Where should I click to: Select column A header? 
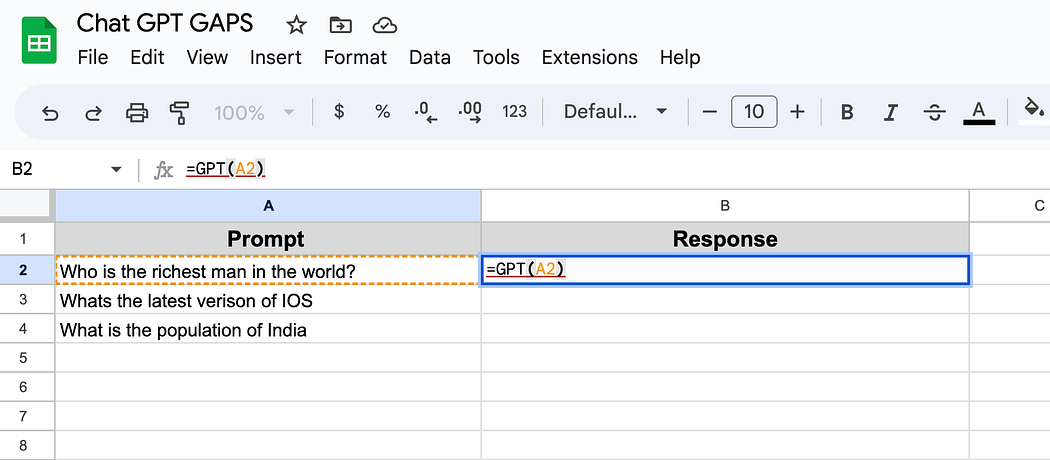pyautogui.click(x=268, y=206)
